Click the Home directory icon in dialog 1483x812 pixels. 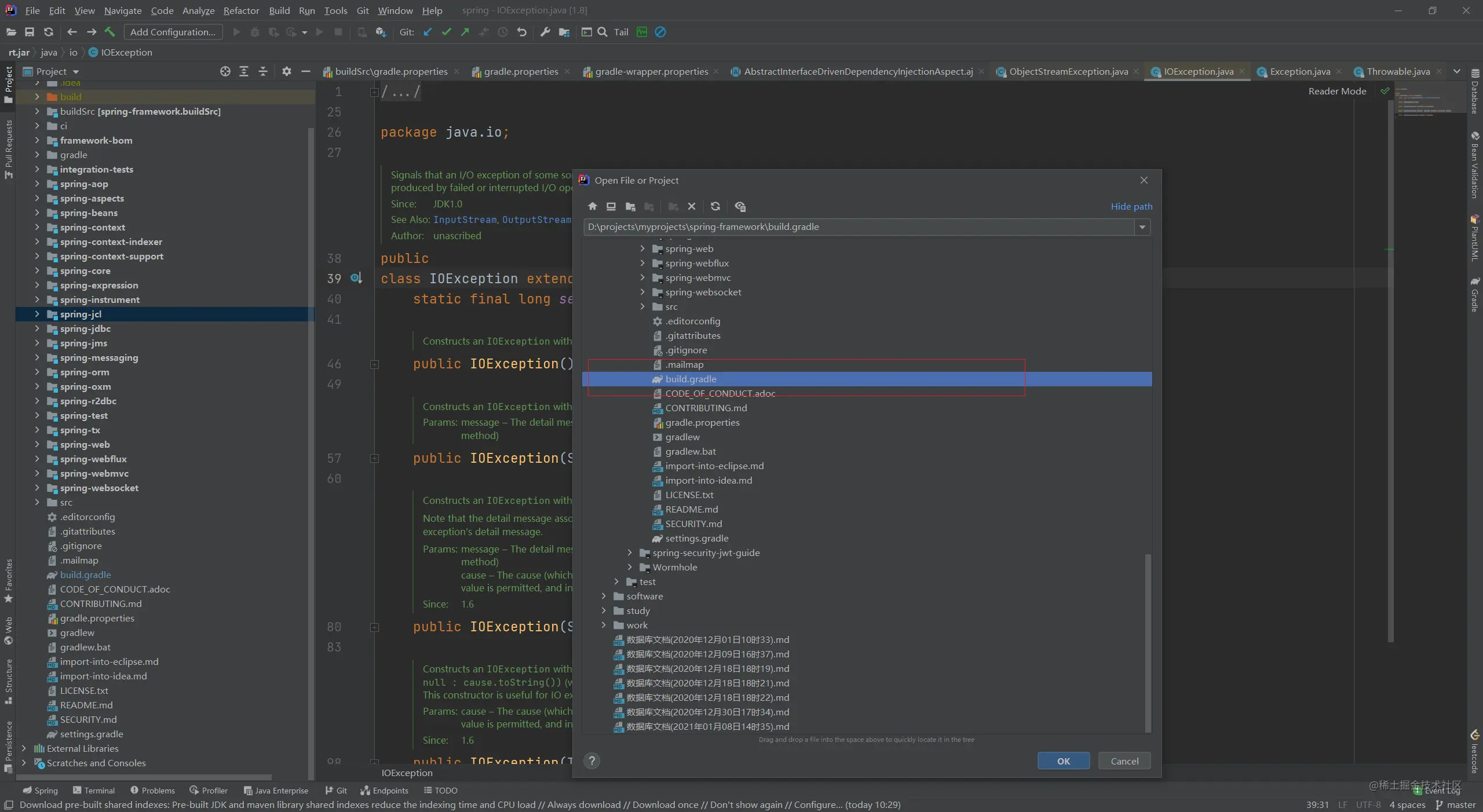tap(592, 206)
